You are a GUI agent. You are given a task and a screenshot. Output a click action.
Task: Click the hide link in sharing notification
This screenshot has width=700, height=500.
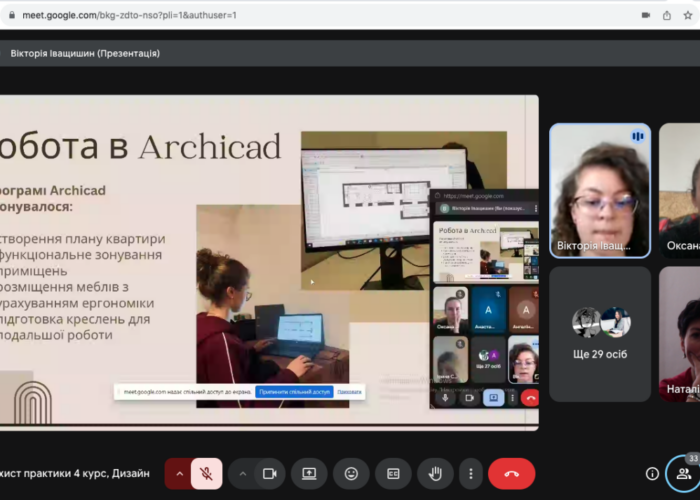[349, 392]
